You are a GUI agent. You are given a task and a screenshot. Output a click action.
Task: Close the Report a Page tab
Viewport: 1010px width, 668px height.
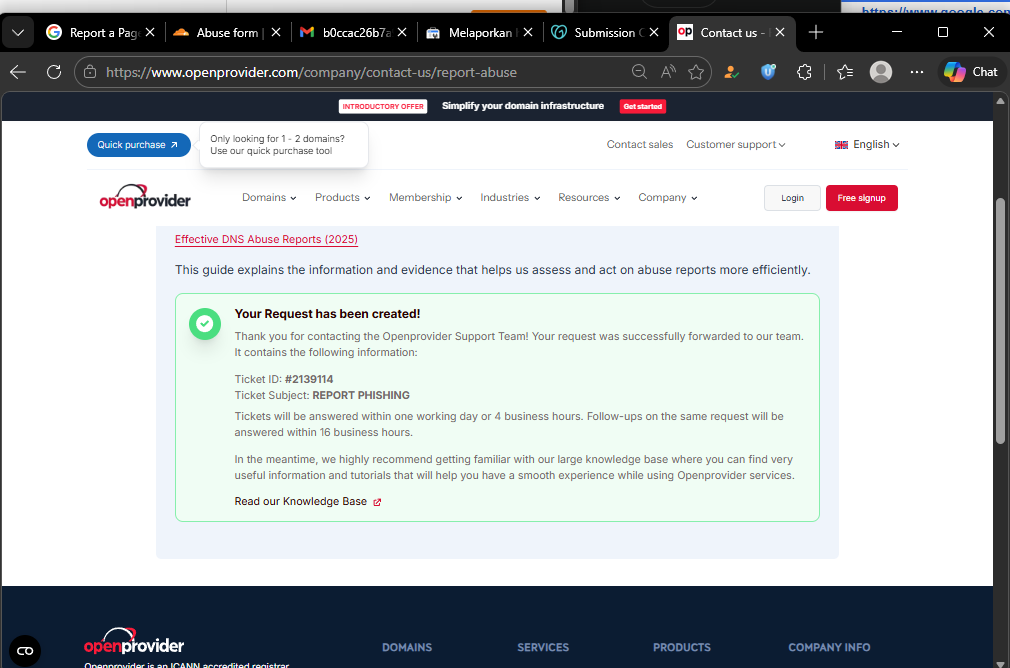coord(150,32)
